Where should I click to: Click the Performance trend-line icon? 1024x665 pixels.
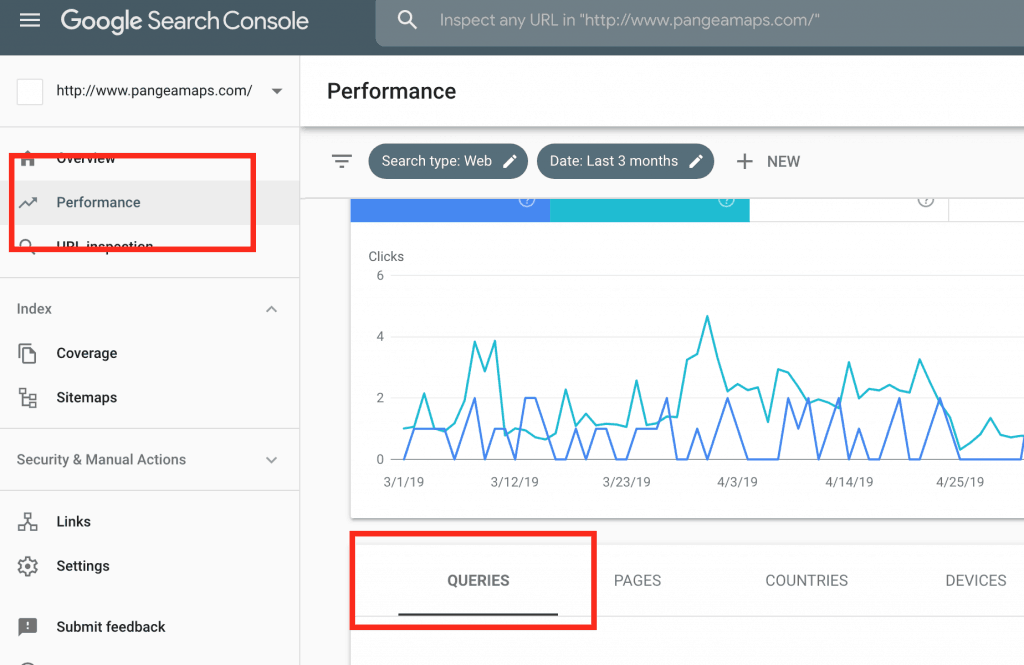pyautogui.click(x=28, y=203)
